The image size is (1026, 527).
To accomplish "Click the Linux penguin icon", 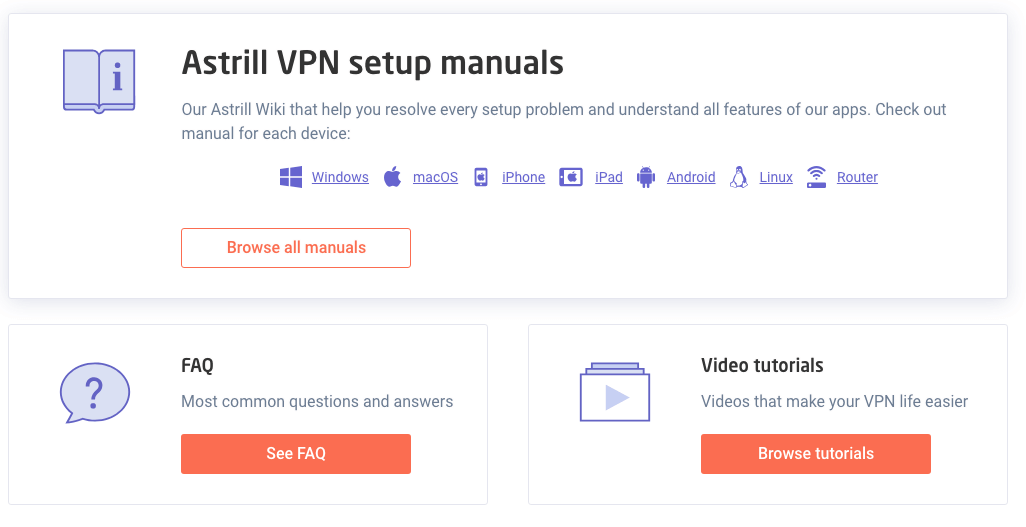I will 739,177.
